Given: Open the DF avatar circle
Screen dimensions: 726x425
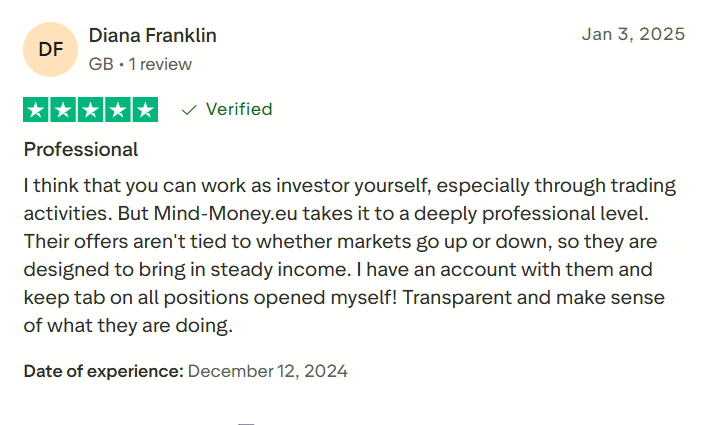Looking at the screenshot, I should 50,49.
